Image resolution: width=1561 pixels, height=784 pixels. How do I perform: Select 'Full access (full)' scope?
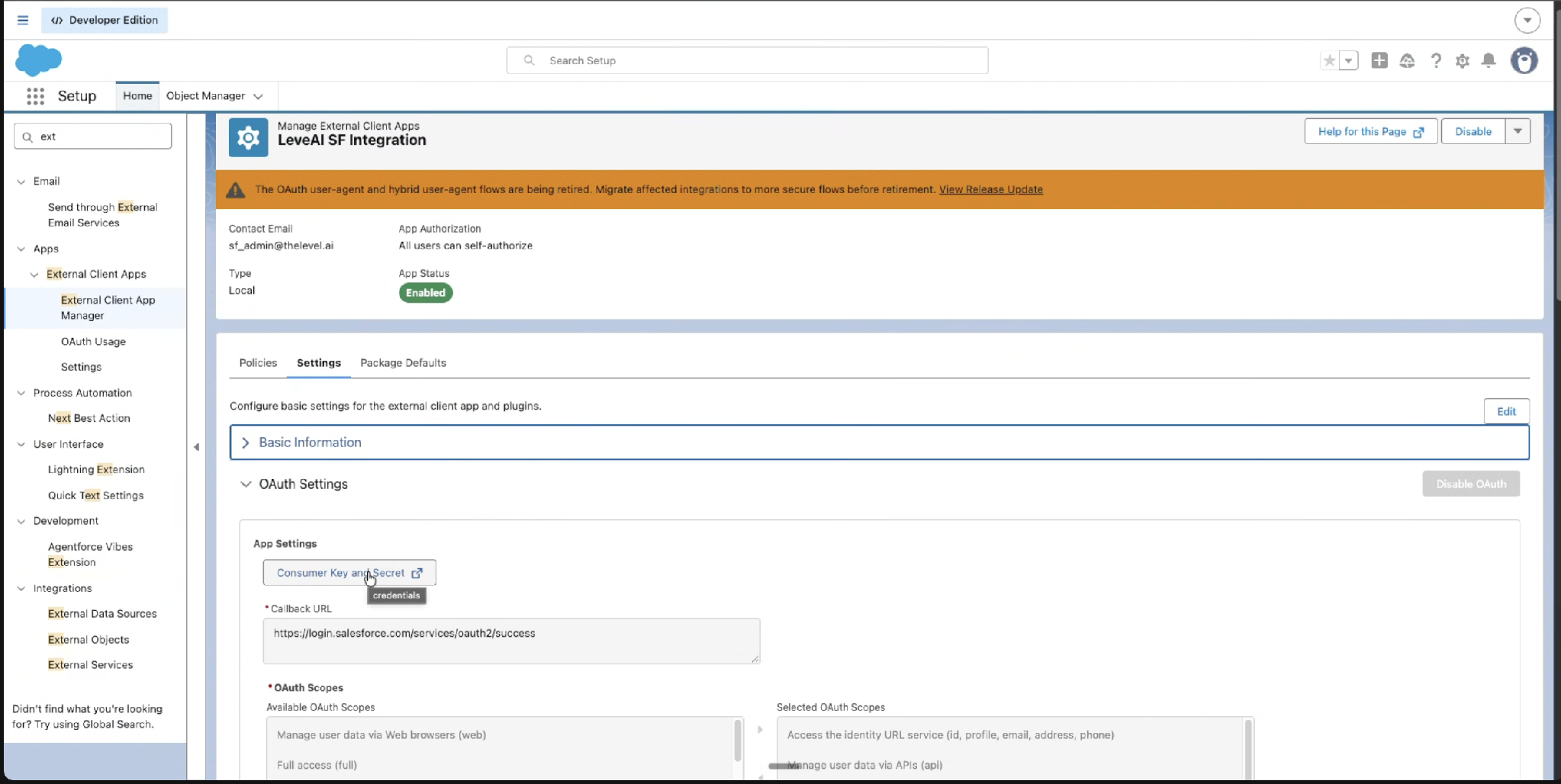(x=317, y=765)
